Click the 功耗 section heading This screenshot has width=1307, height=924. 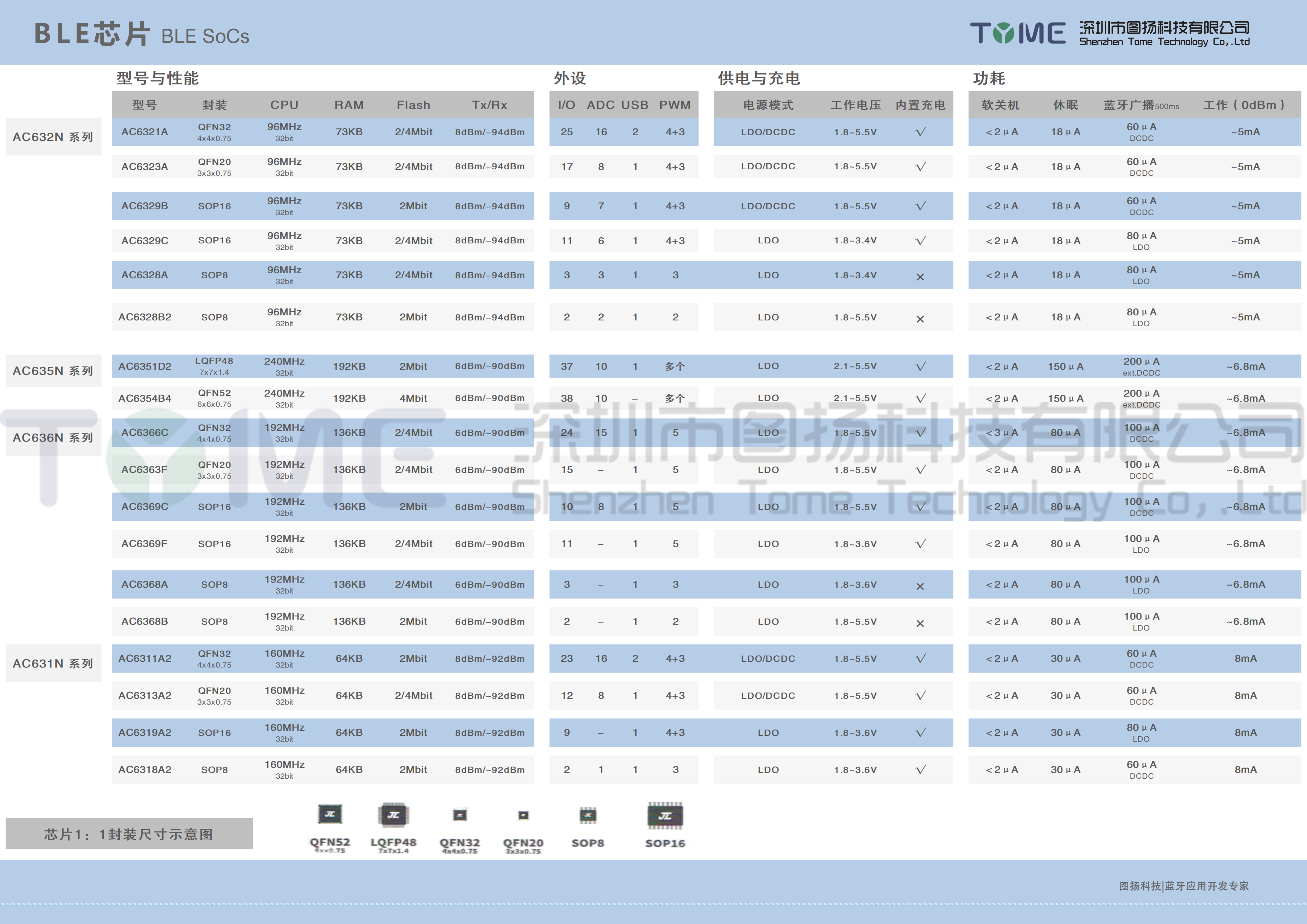[x=989, y=78]
